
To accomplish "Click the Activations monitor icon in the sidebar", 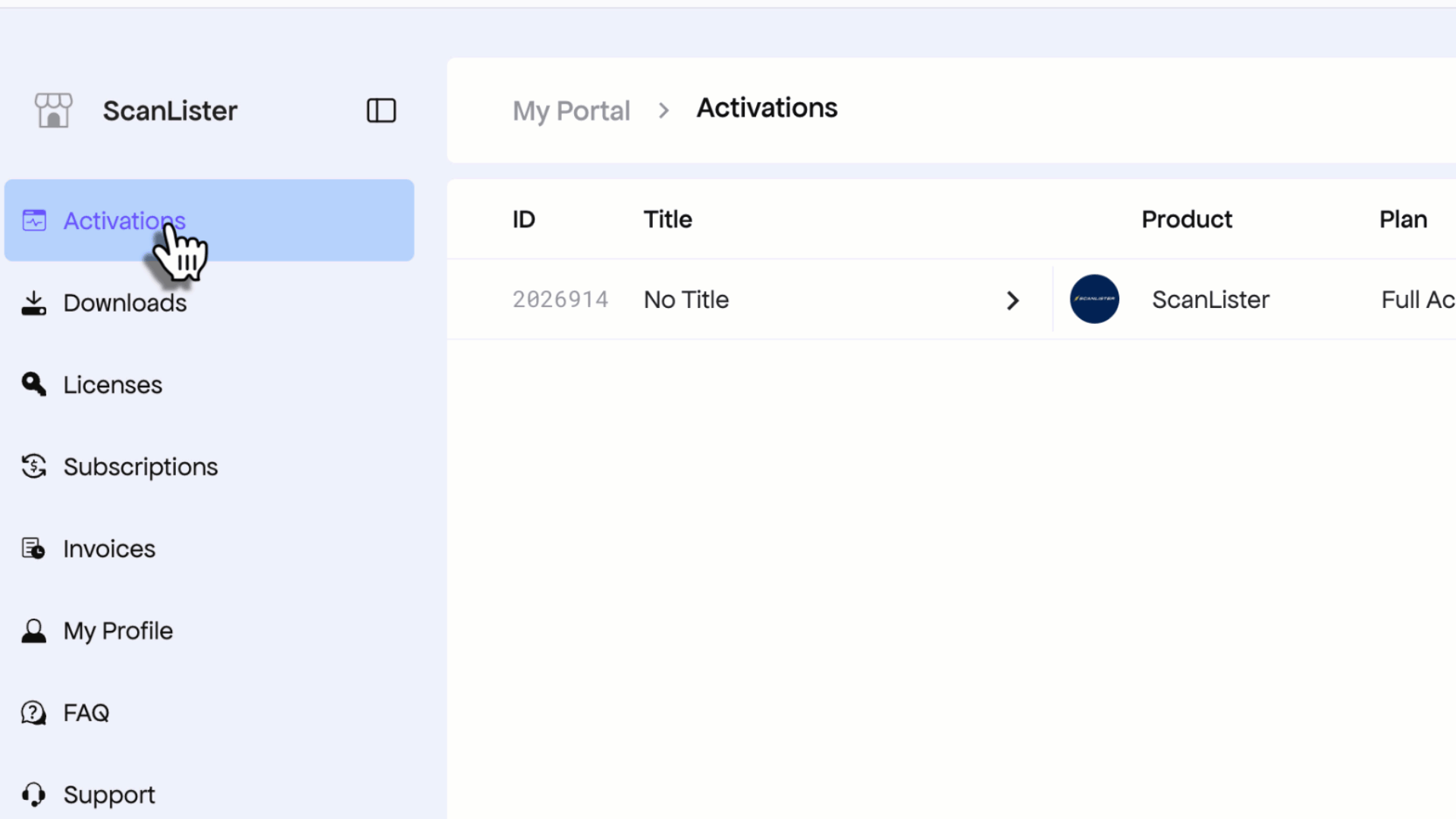I will click(x=34, y=221).
